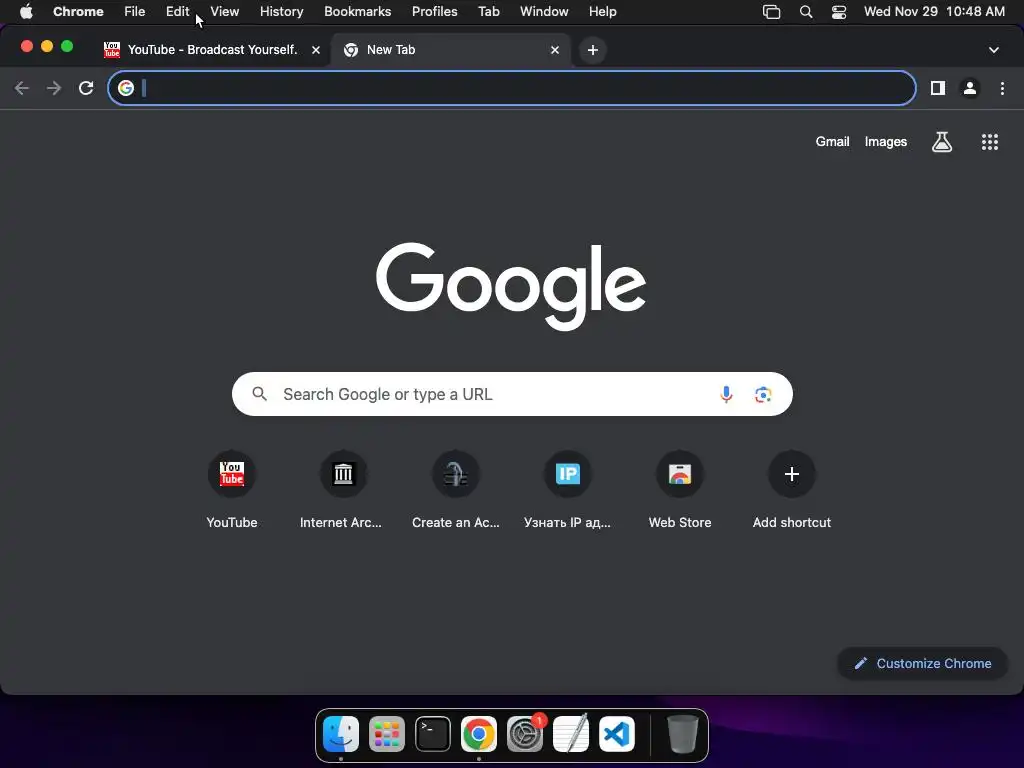Close the YouTube tab

[x=316, y=50]
